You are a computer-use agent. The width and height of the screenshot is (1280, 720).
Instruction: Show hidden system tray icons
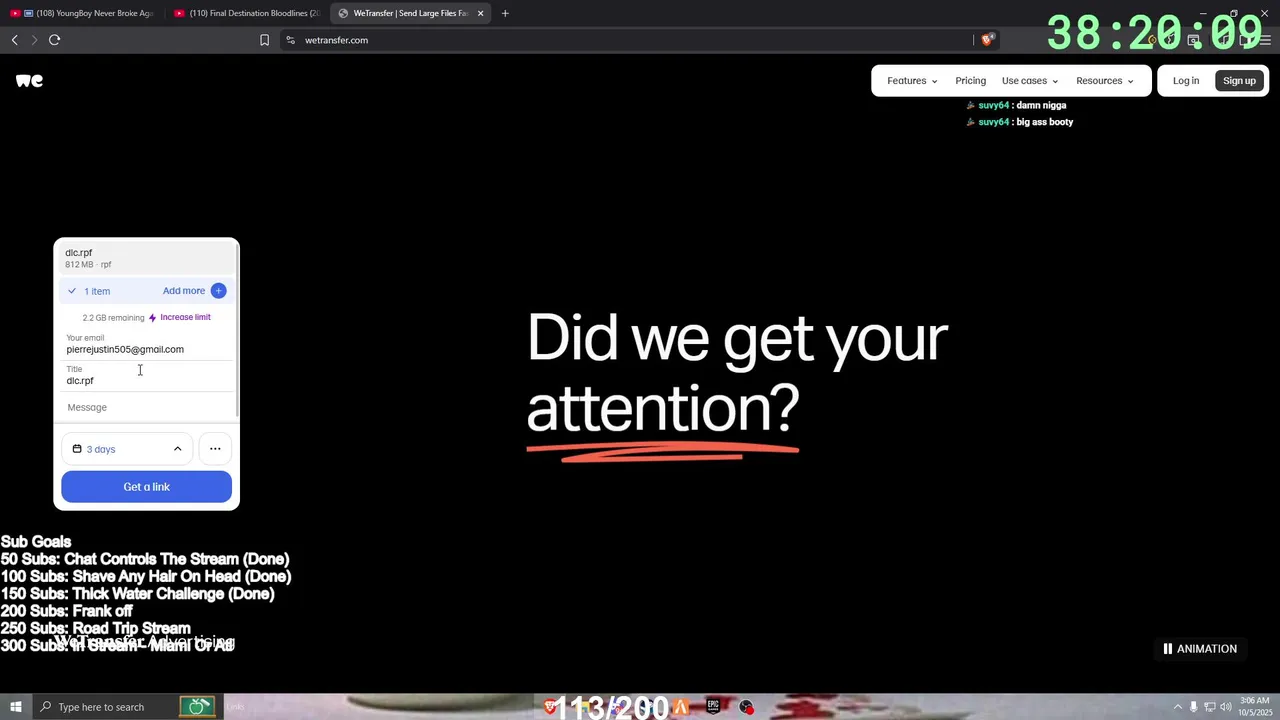pos(1177,707)
